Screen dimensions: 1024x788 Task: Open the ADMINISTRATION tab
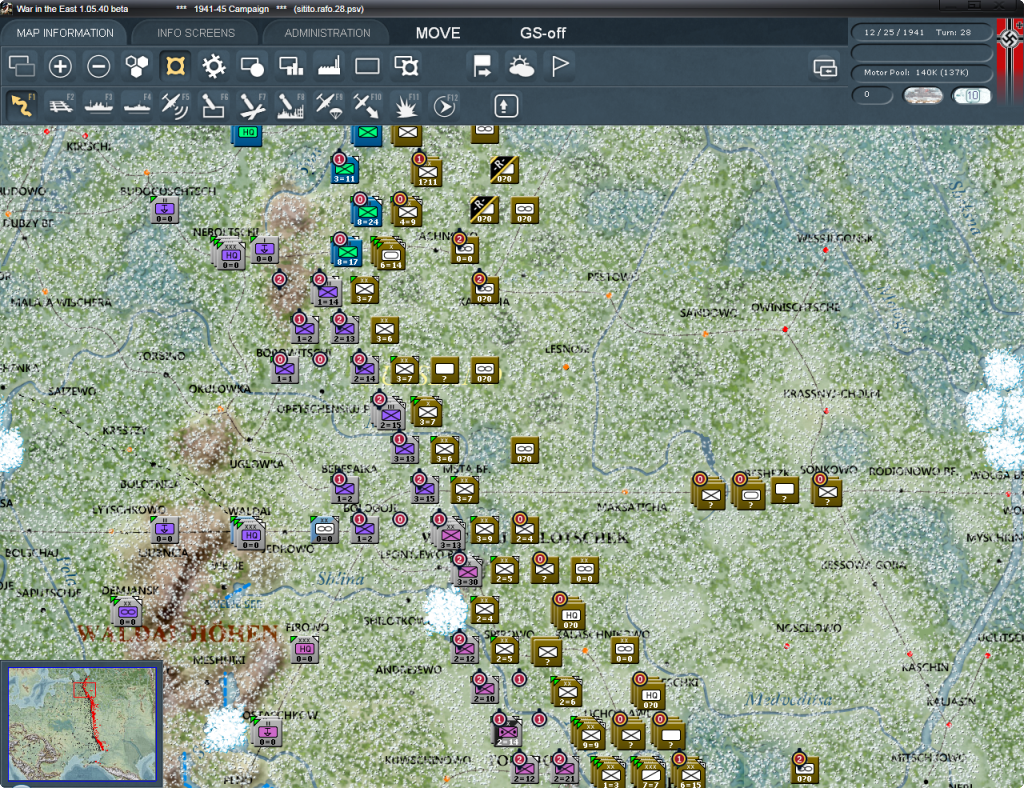point(327,33)
